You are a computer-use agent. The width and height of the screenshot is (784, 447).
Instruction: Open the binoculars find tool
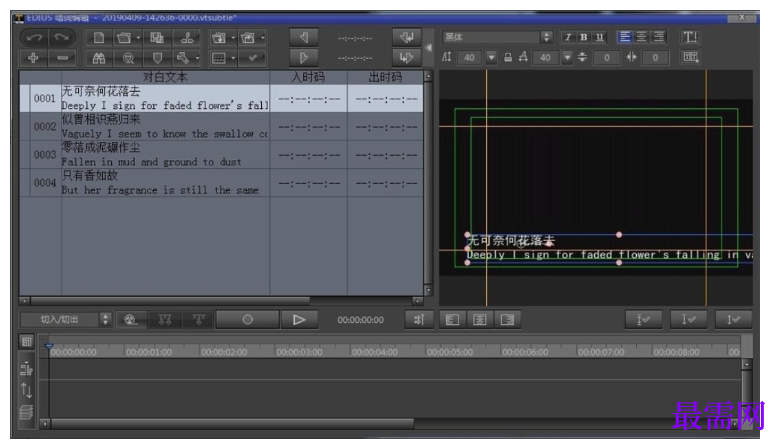tap(99, 58)
